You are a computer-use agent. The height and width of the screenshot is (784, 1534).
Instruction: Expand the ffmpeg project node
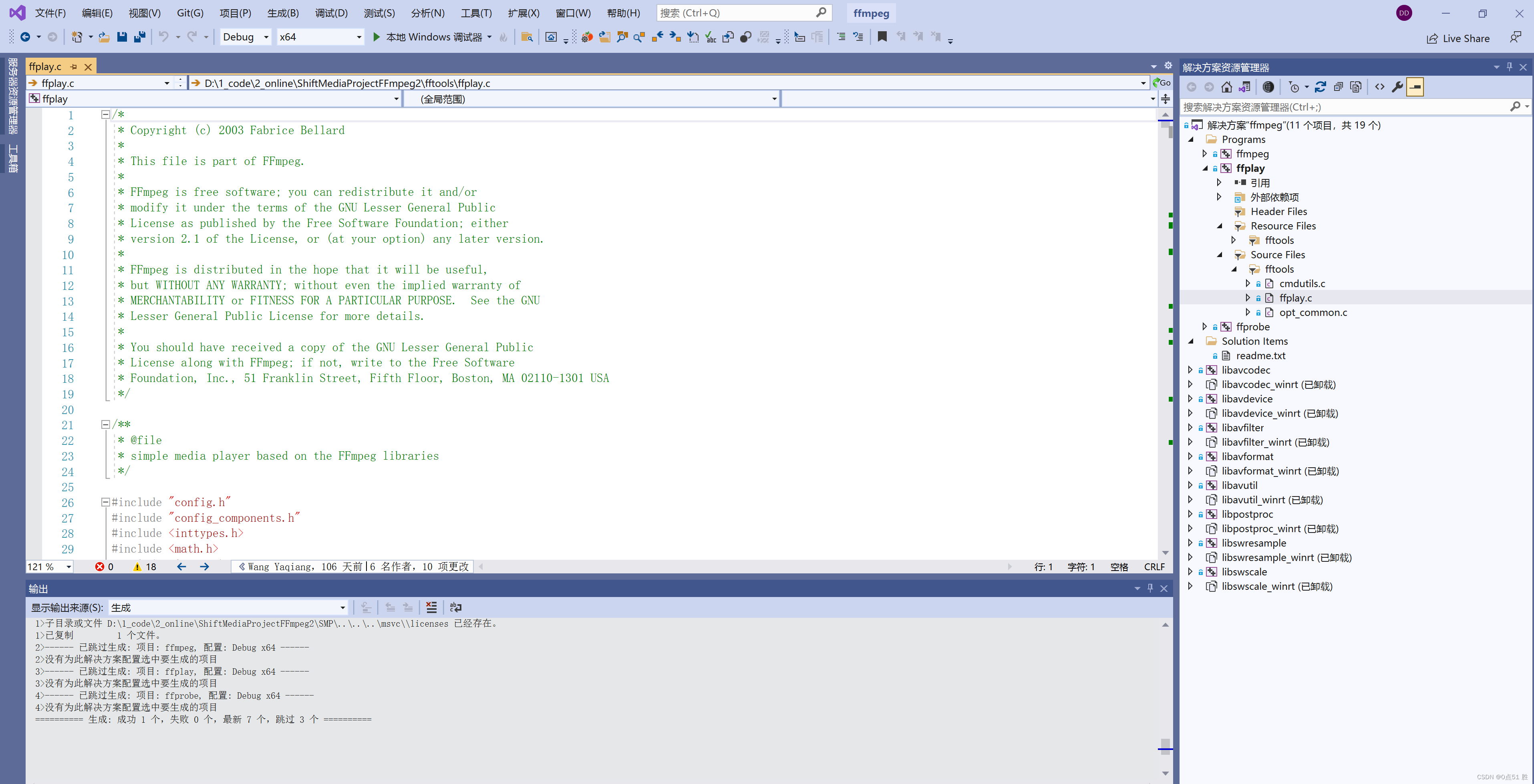pyautogui.click(x=1205, y=154)
